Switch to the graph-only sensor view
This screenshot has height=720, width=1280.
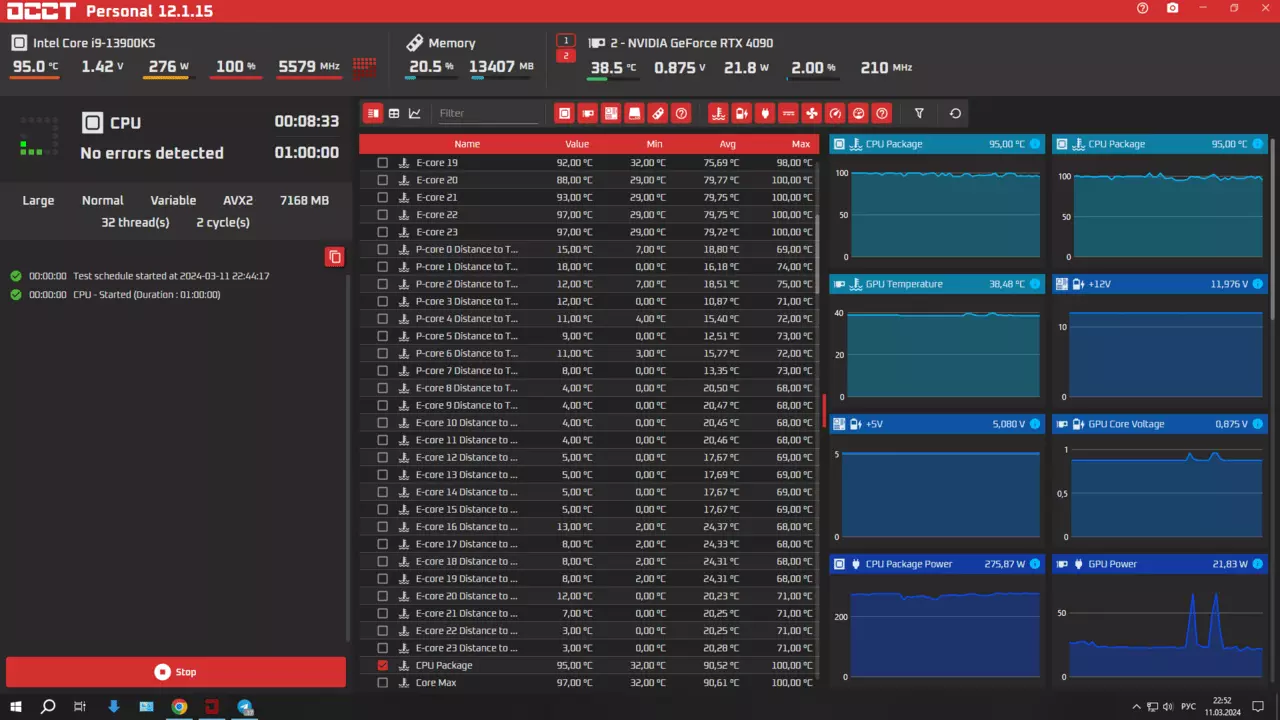pos(415,113)
